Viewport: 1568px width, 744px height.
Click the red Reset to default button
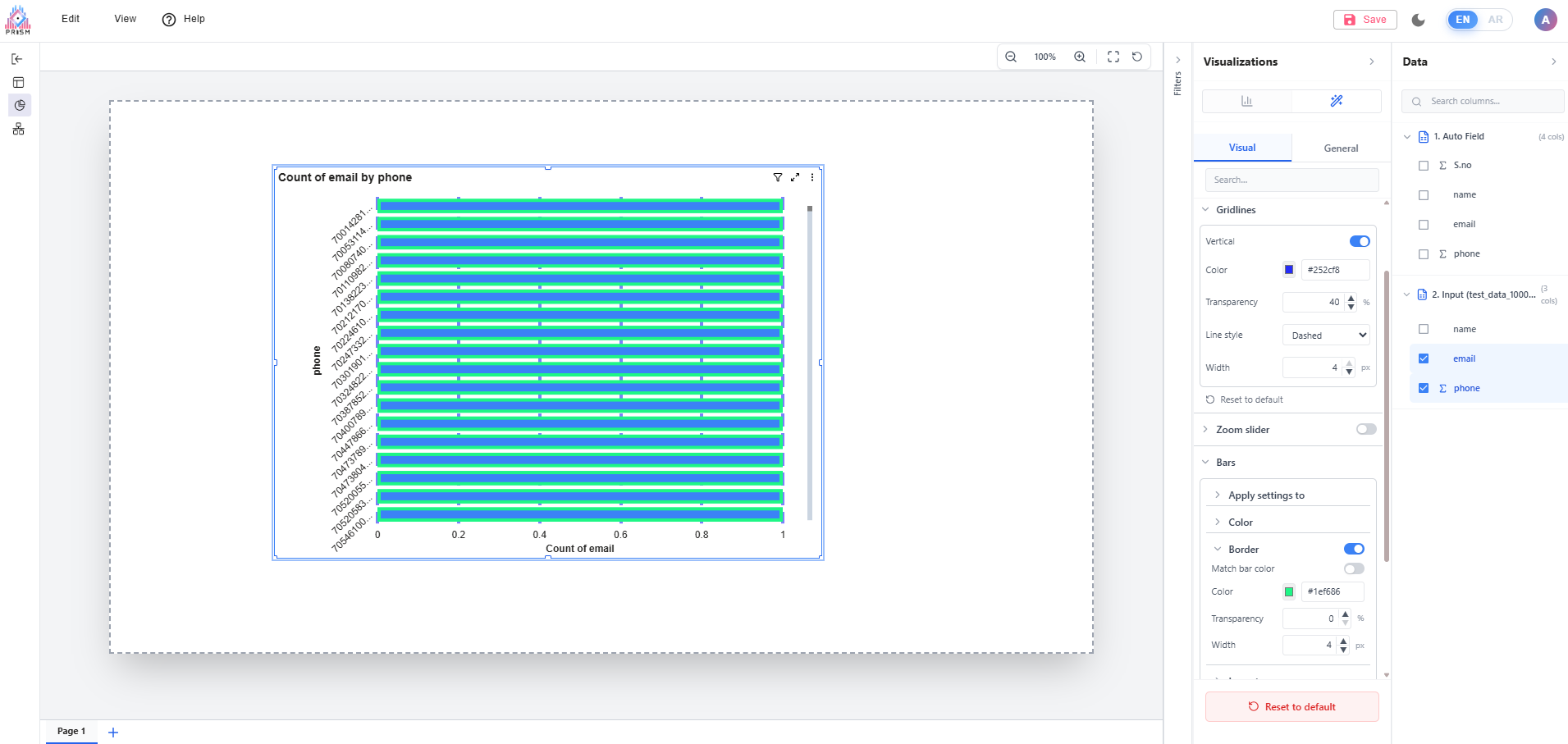(1291, 707)
